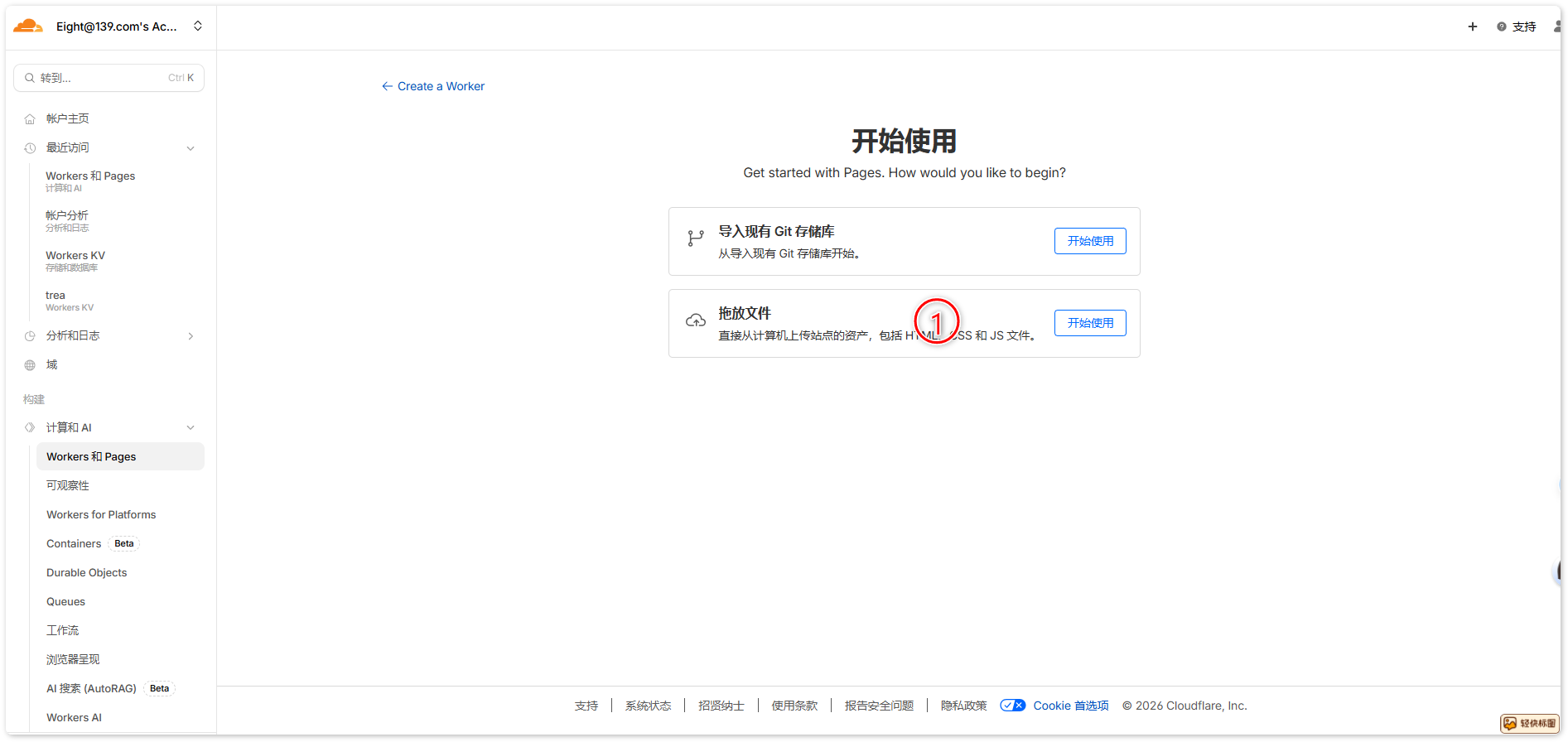Click 开始使用 for 拖放文件

pyautogui.click(x=1090, y=323)
